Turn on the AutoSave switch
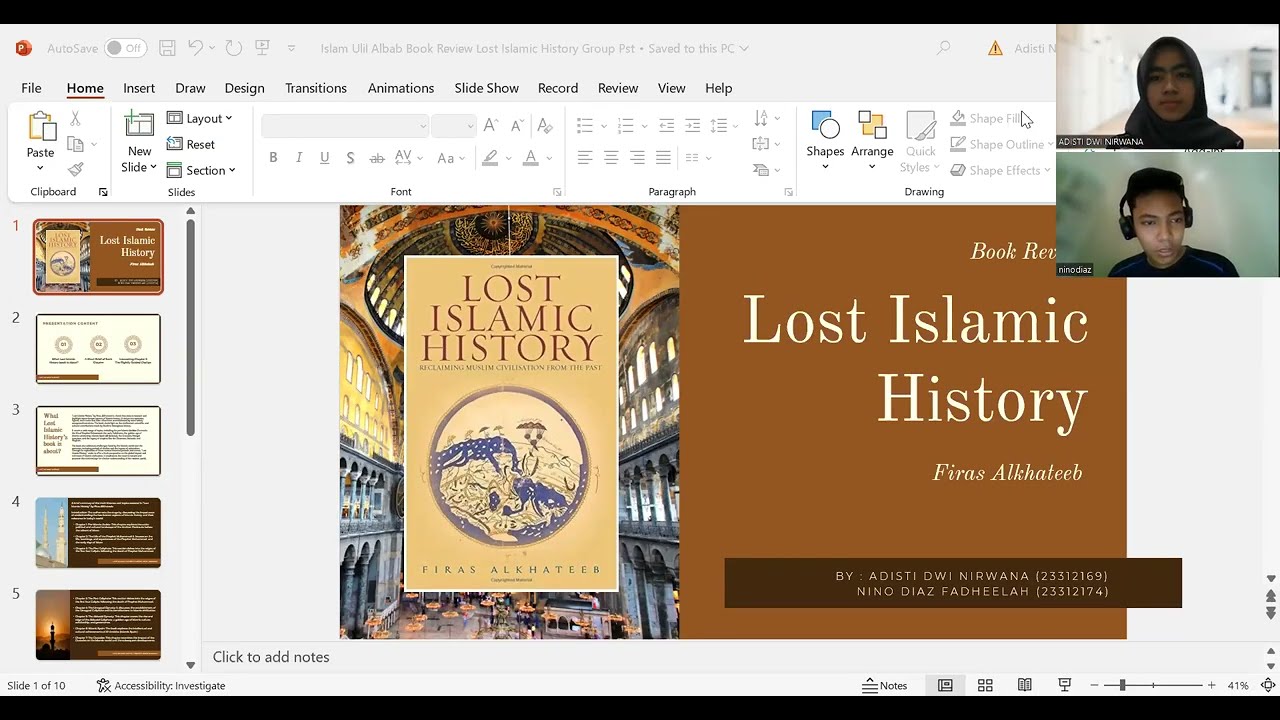 tap(125, 48)
